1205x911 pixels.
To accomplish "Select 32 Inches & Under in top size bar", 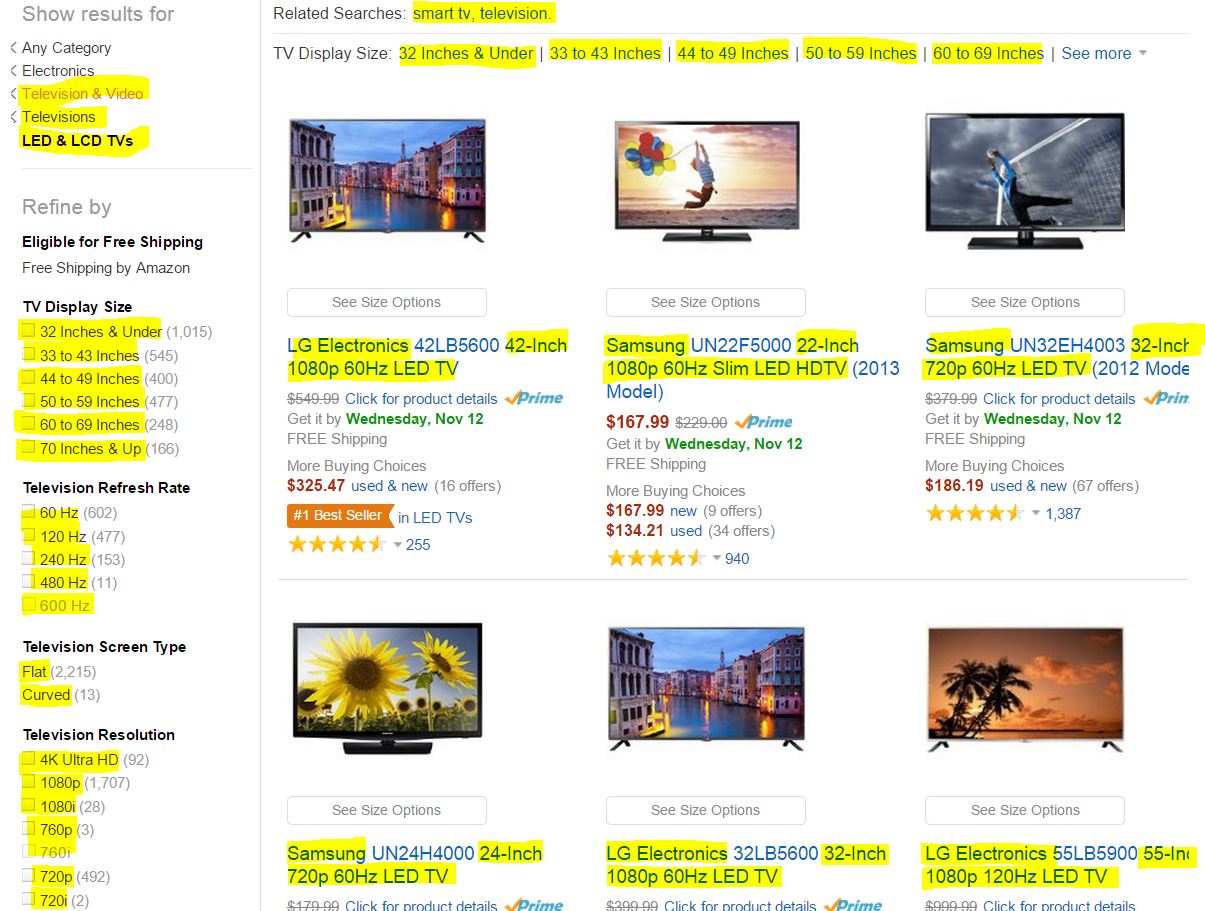I will click(x=466, y=53).
